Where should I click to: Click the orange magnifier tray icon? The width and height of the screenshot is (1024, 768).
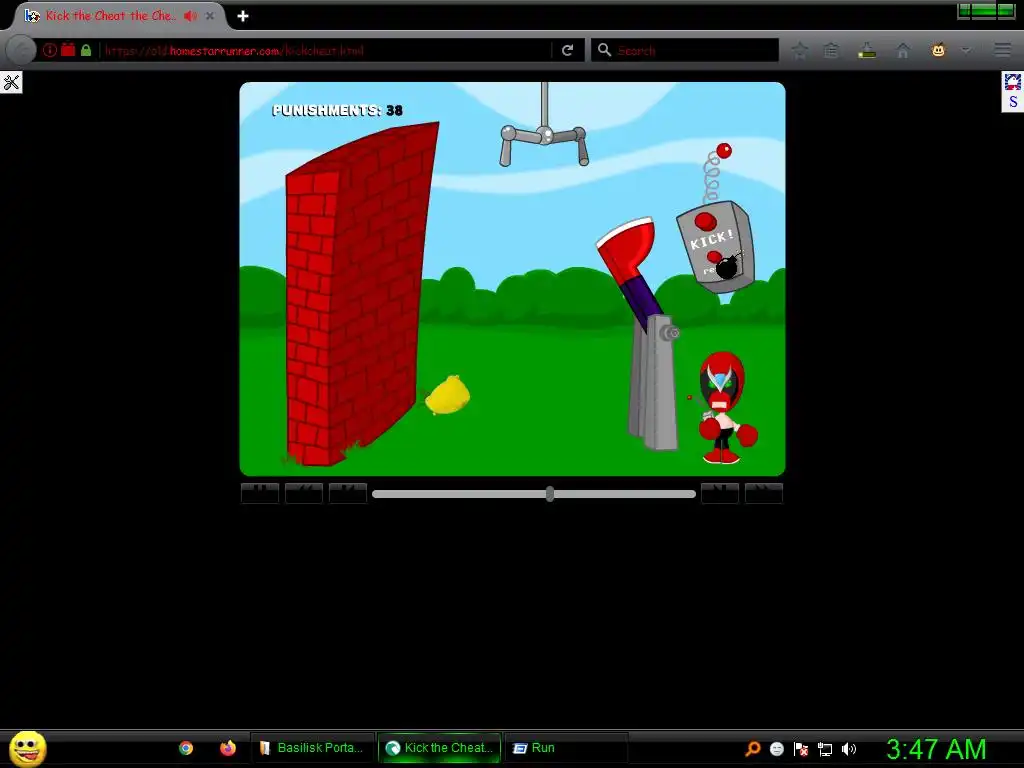[x=753, y=748]
